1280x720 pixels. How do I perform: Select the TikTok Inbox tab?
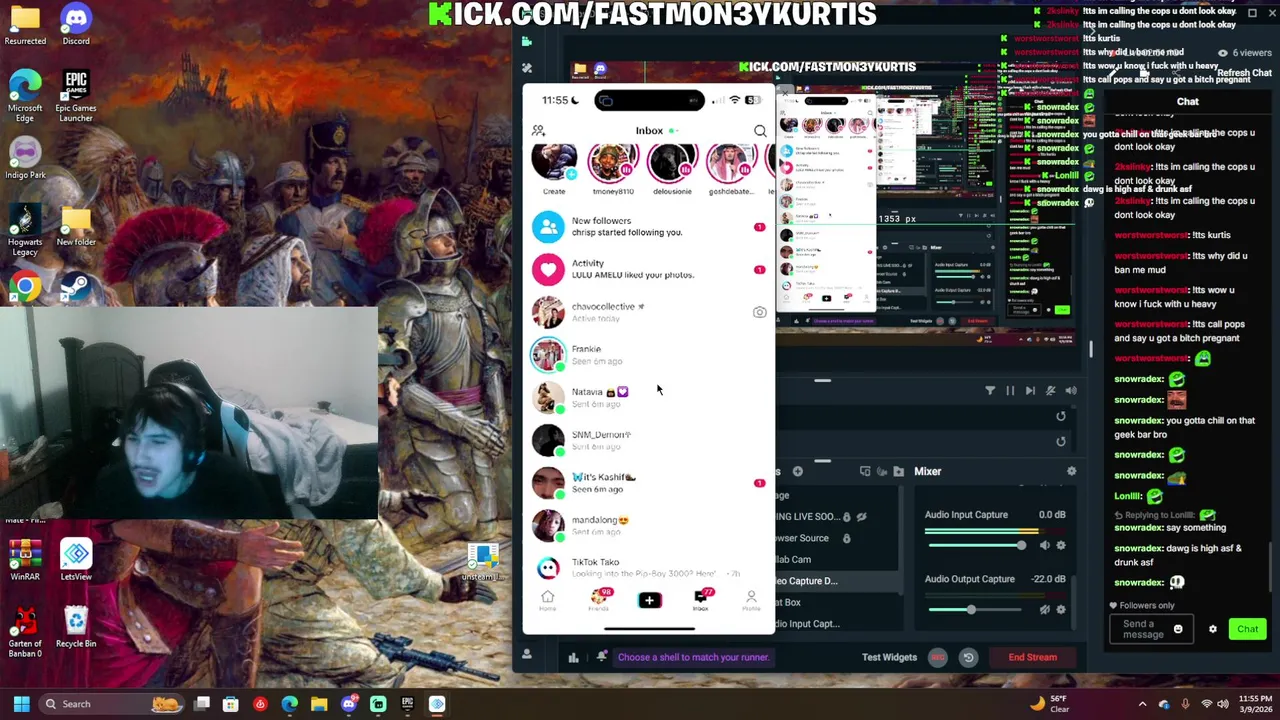[x=700, y=600]
